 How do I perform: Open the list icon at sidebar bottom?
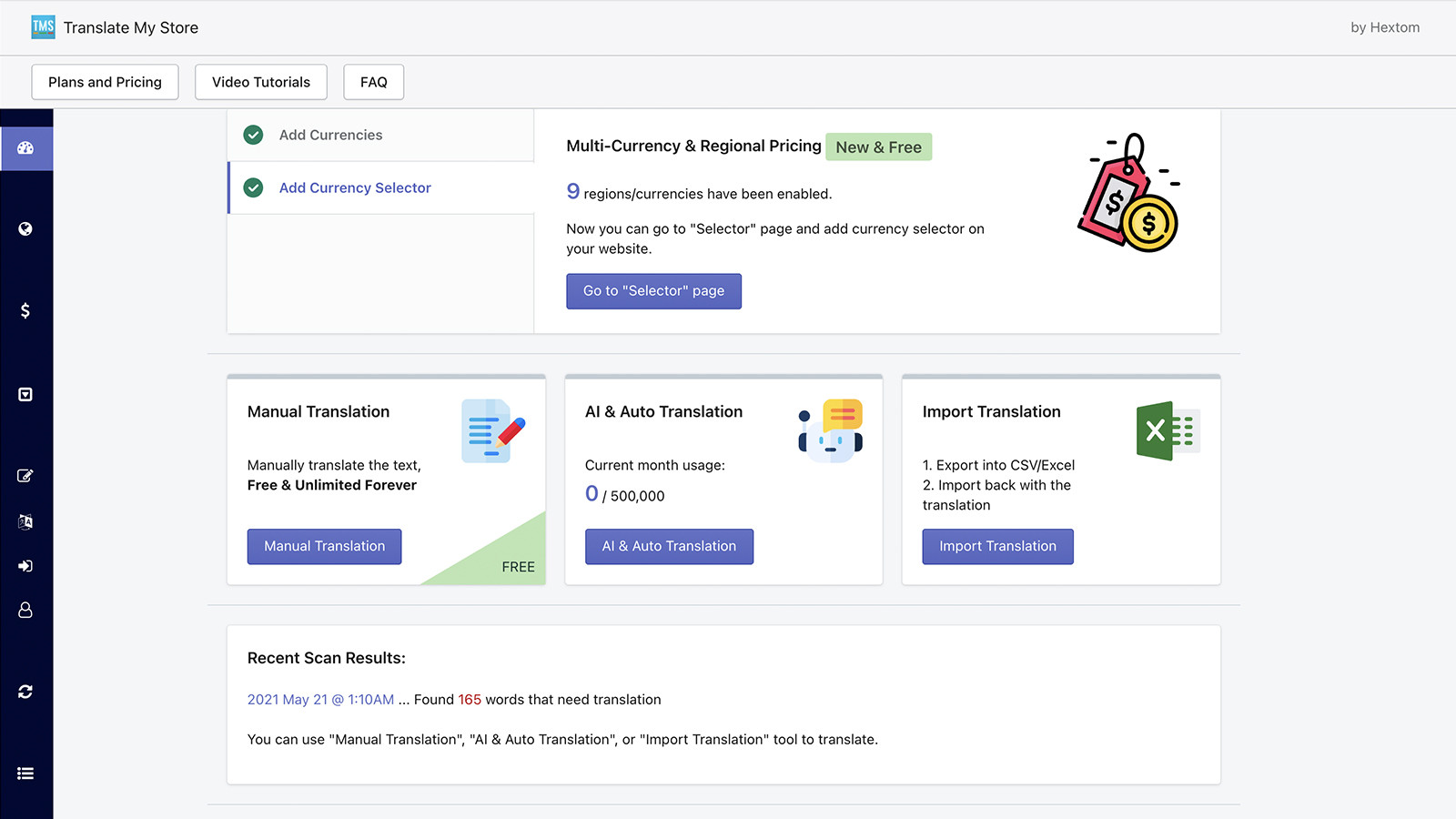(25, 773)
